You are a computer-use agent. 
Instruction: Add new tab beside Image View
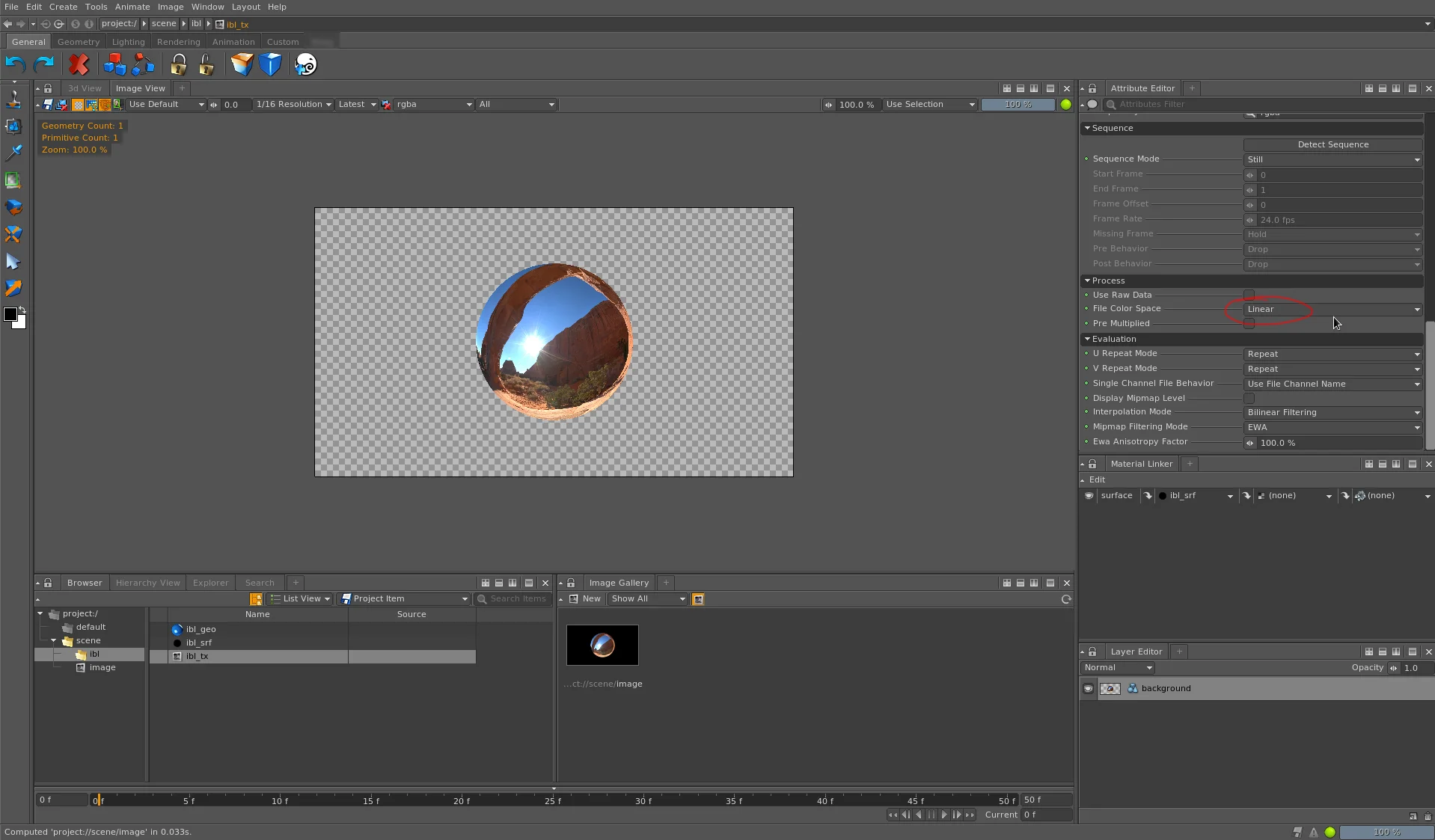tap(182, 88)
